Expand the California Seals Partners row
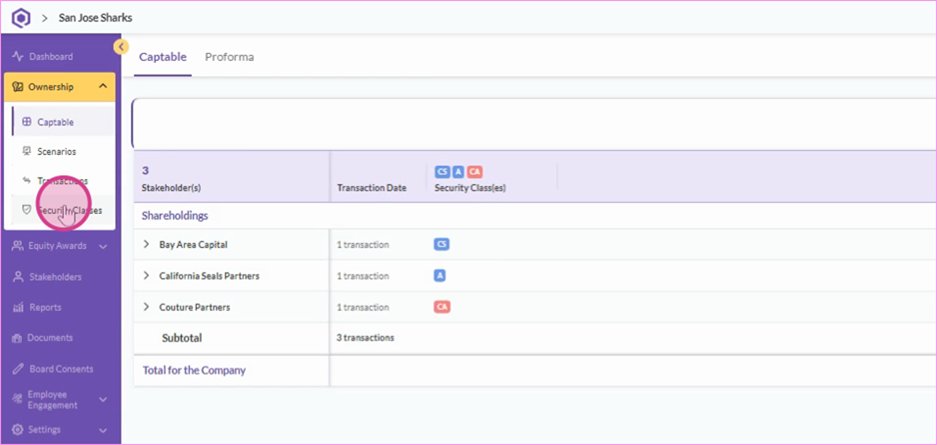 point(146,276)
